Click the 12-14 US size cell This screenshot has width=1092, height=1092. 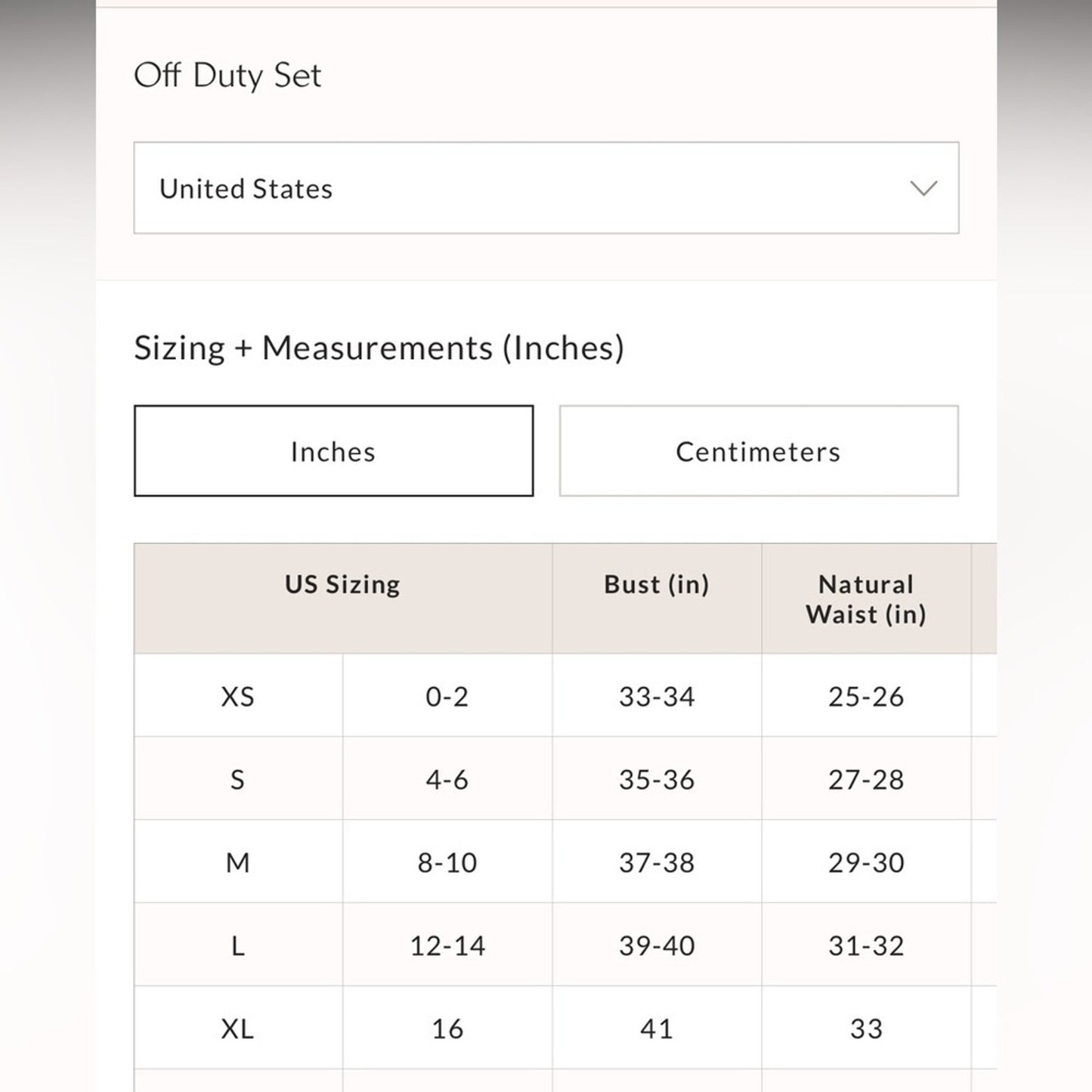point(447,945)
